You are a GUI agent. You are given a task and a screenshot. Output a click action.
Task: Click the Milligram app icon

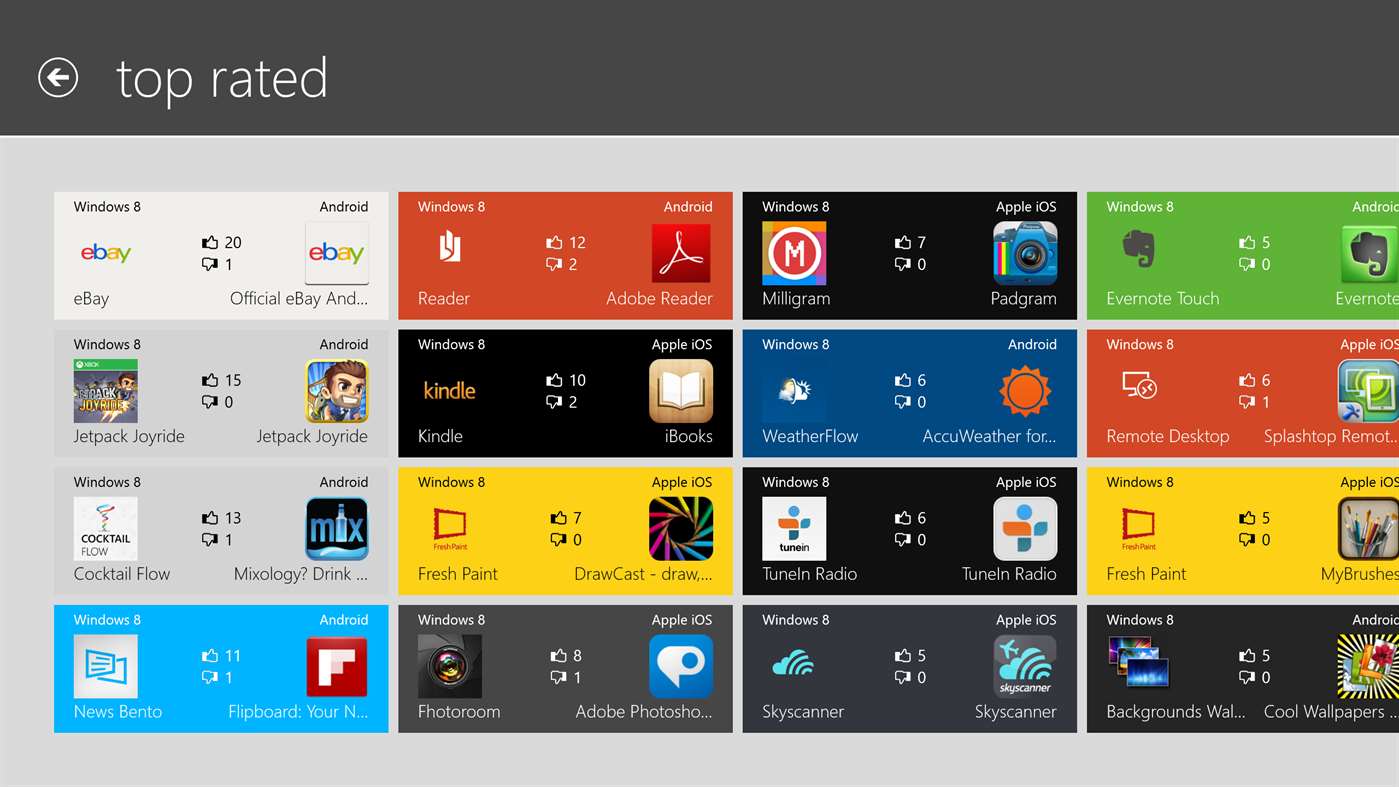[x=794, y=254]
